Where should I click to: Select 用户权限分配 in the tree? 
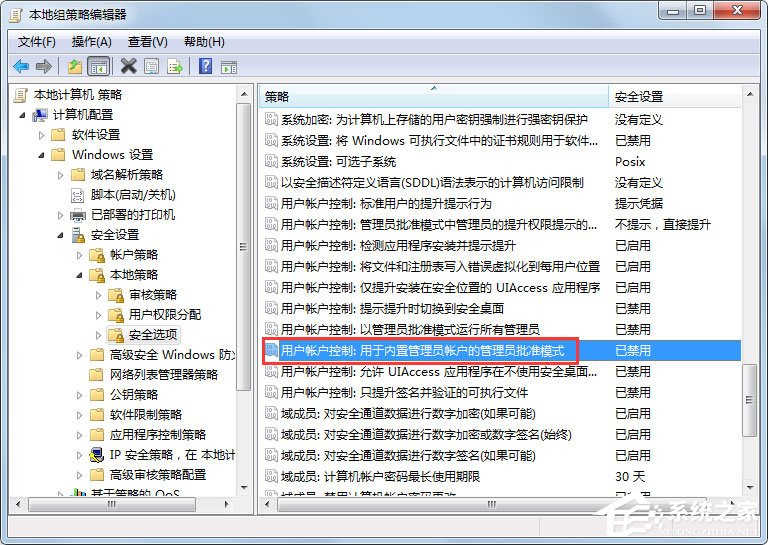pyautogui.click(x=165, y=315)
